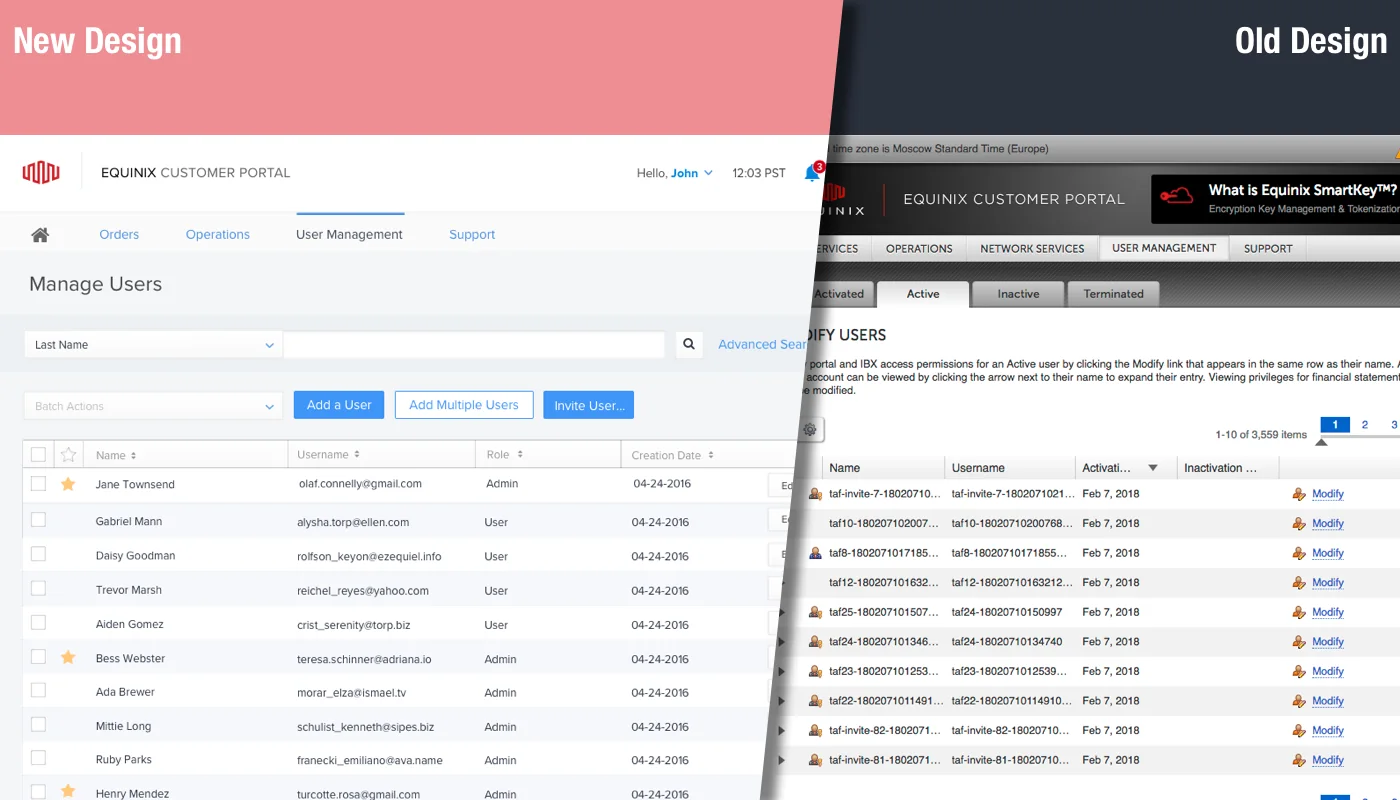Image resolution: width=1400 pixels, height=800 pixels.
Task: Expand the taf23 row with its arrow
Action: point(782,671)
